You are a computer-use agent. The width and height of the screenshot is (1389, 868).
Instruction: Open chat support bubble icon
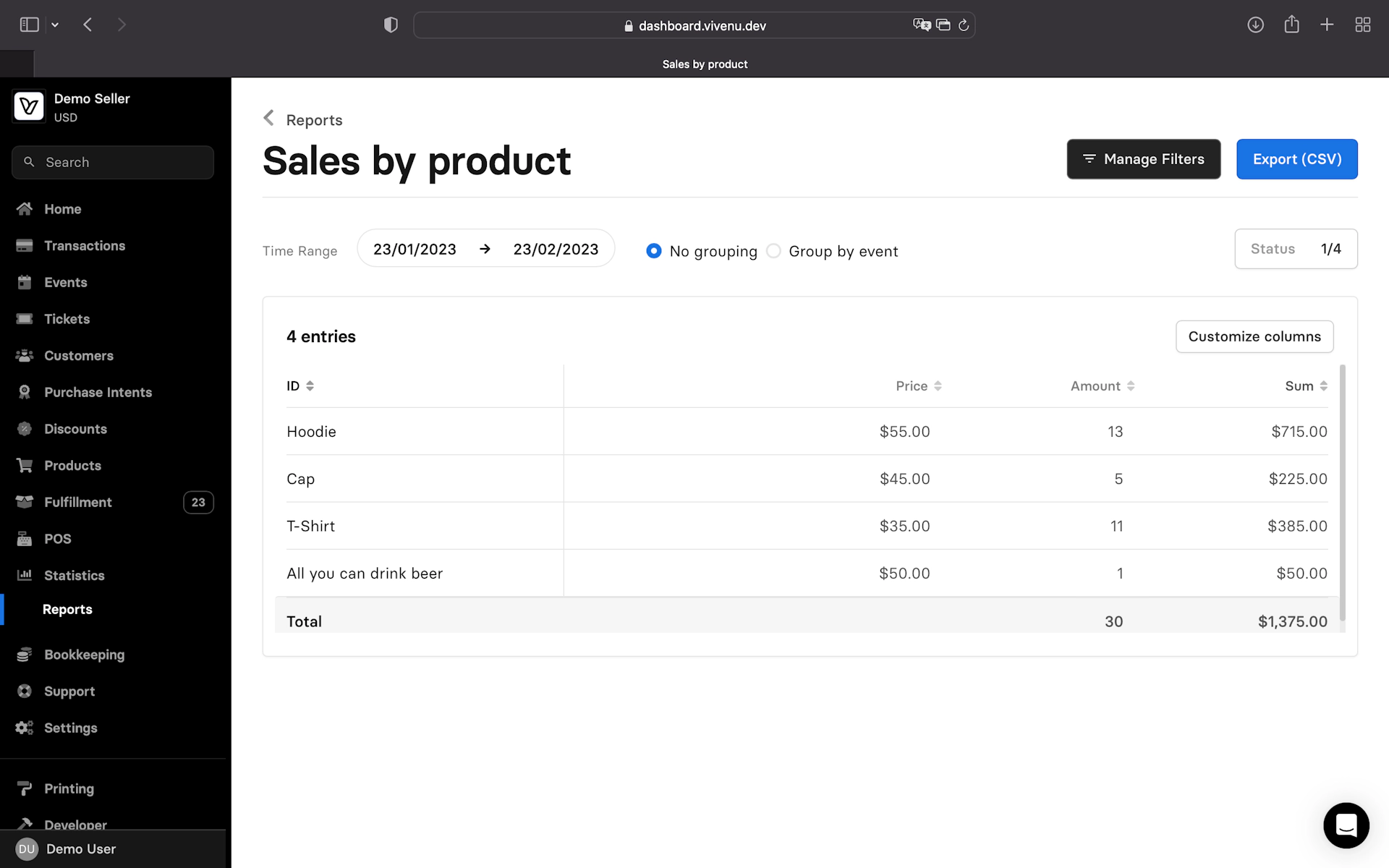pos(1346,825)
